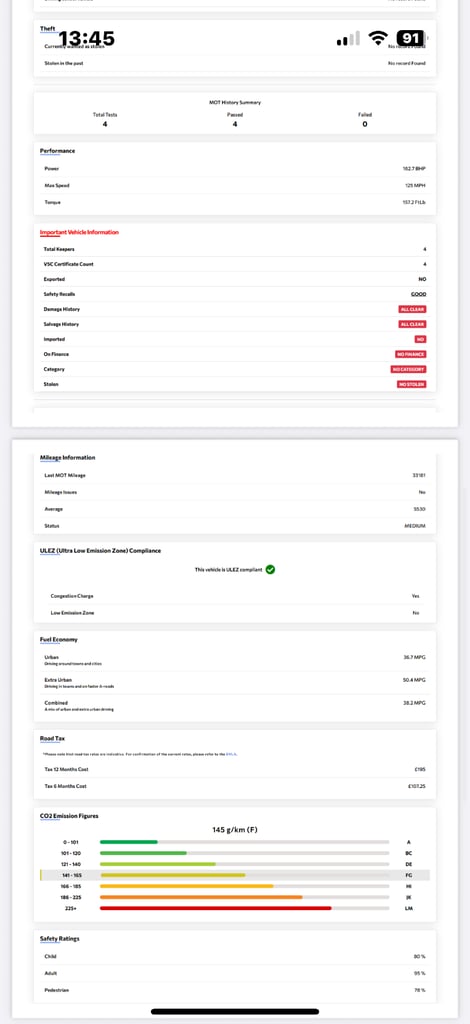Click the green ULEZ compliant checkmark icon
The image size is (470, 1024).
coord(270,569)
